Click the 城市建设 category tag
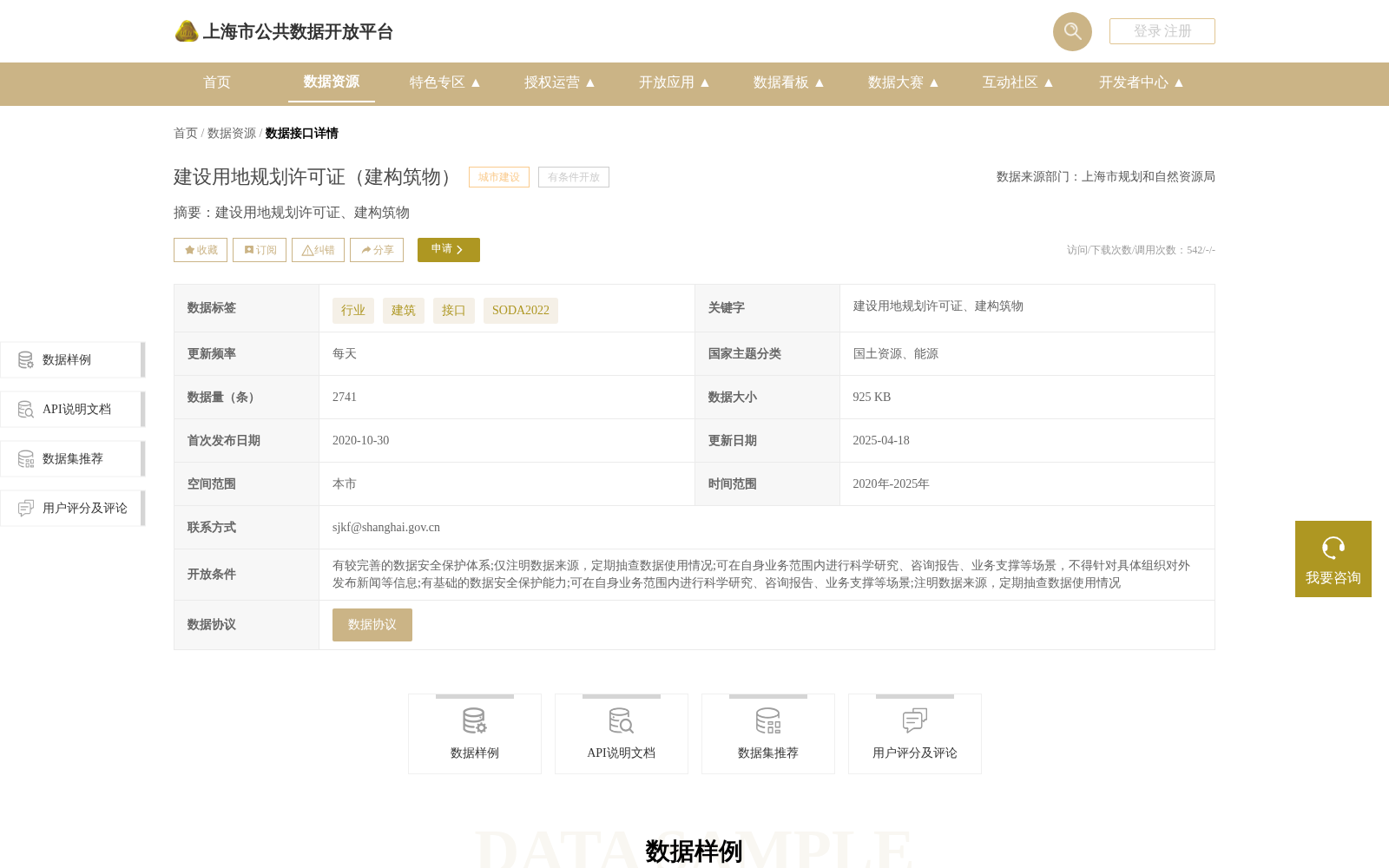The image size is (1389, 868). [499, 177]
